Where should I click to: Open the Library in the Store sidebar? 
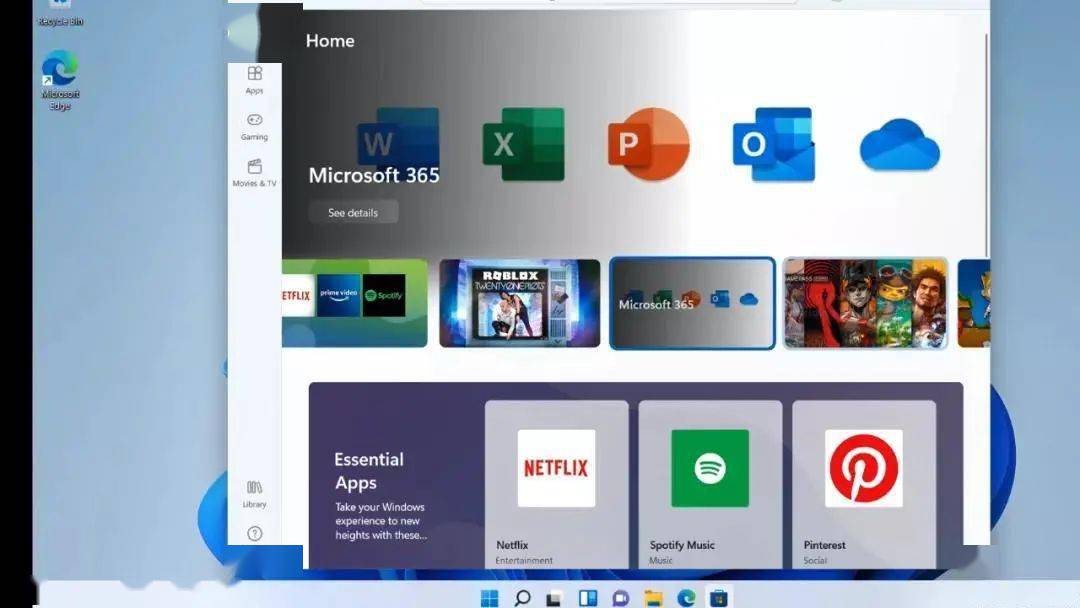pyautogui.click(x=254, y=494)
